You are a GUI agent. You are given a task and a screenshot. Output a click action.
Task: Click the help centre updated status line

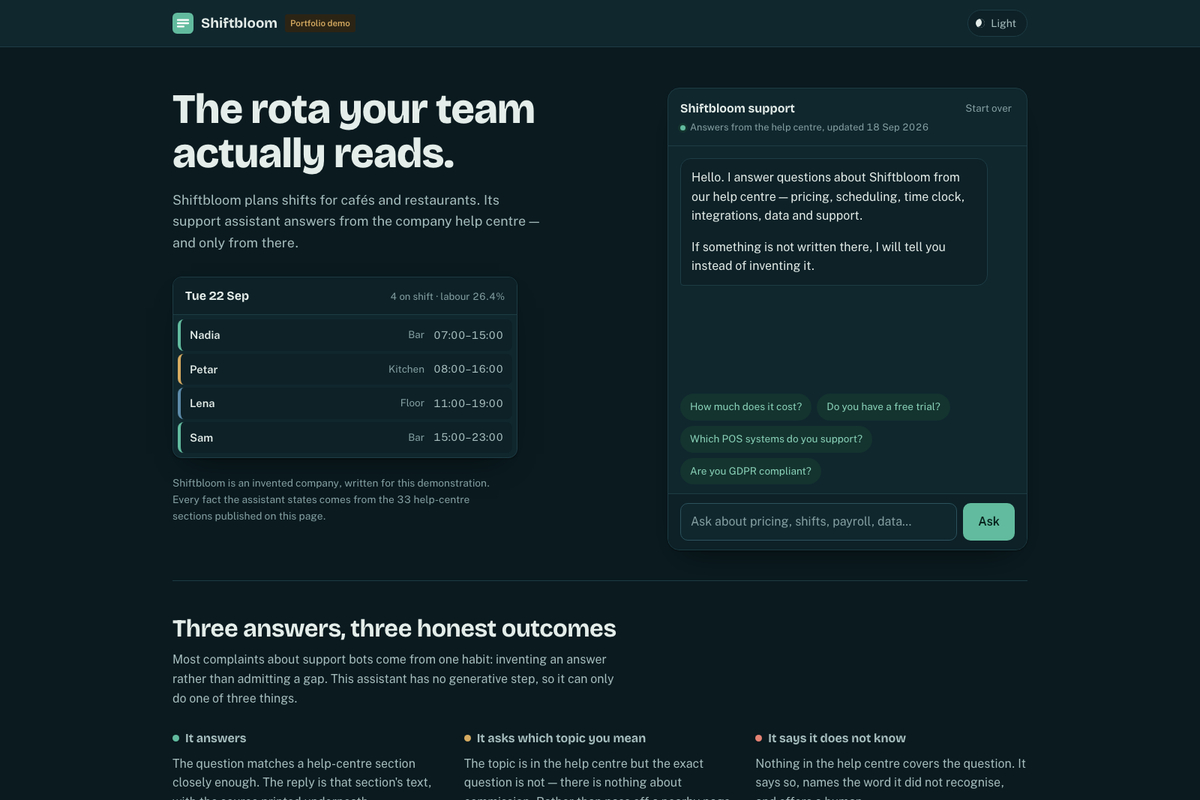pos(804,128)
